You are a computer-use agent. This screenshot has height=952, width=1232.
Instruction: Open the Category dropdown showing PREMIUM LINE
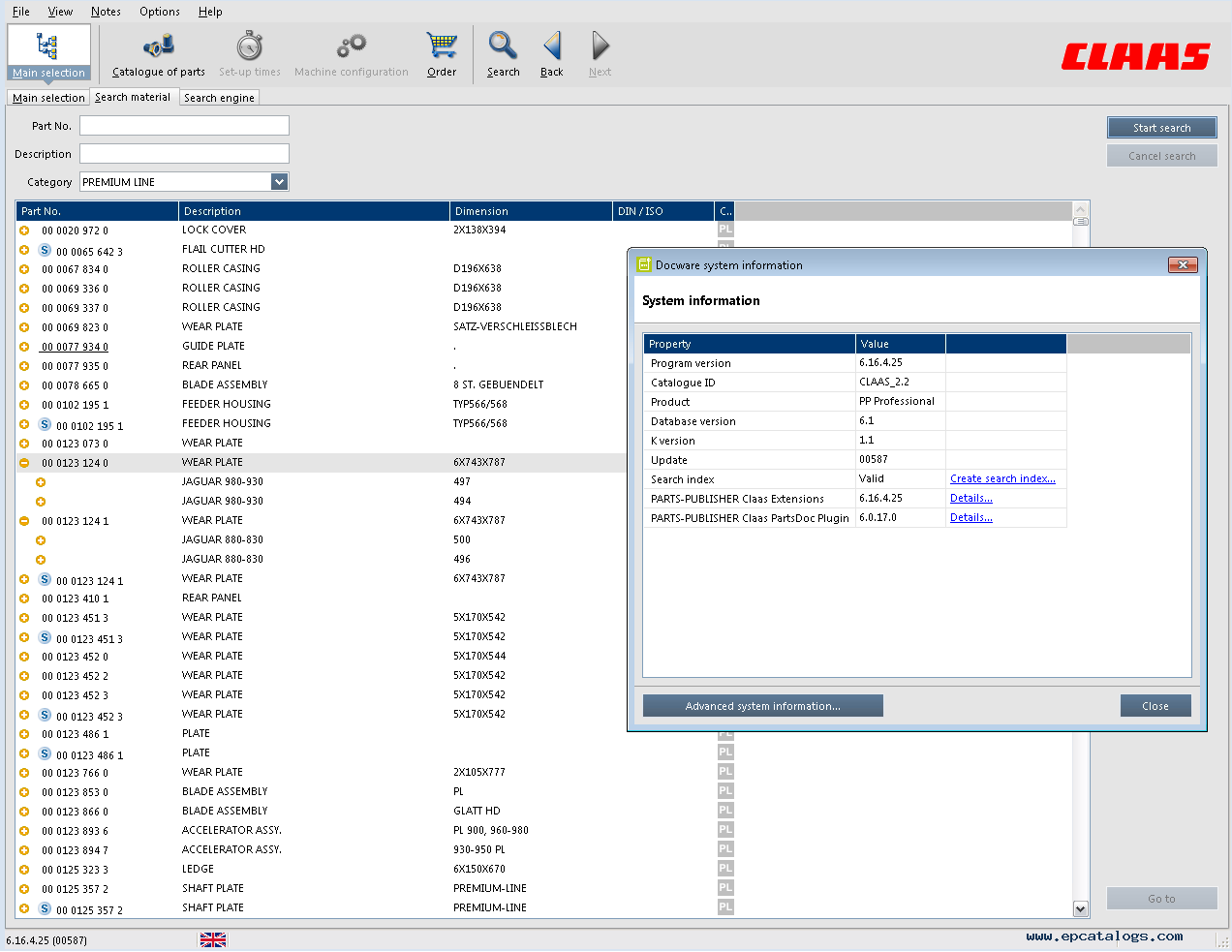pyautogui.click(x=279, y=182)
